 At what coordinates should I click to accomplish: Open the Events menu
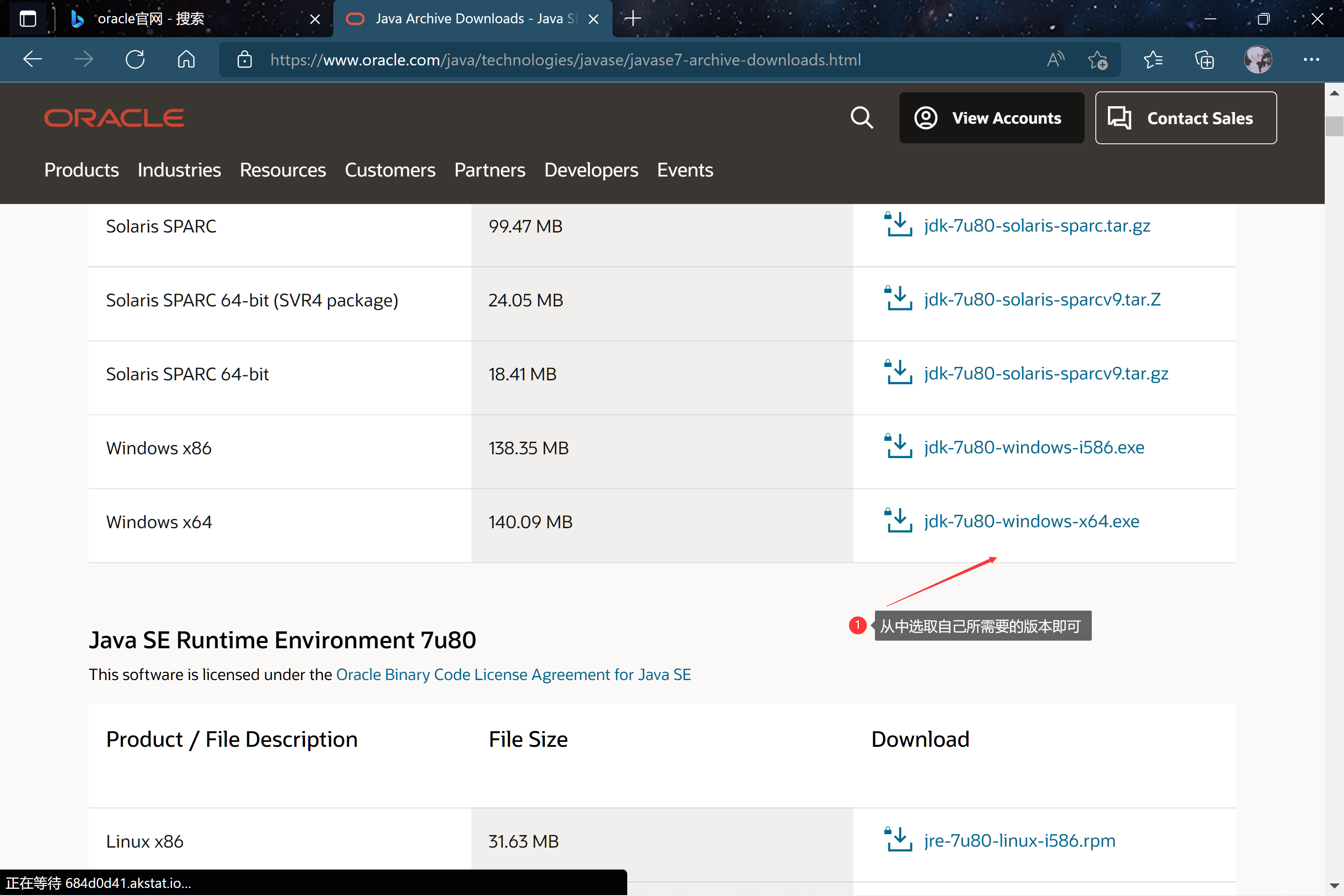[685, 170]
